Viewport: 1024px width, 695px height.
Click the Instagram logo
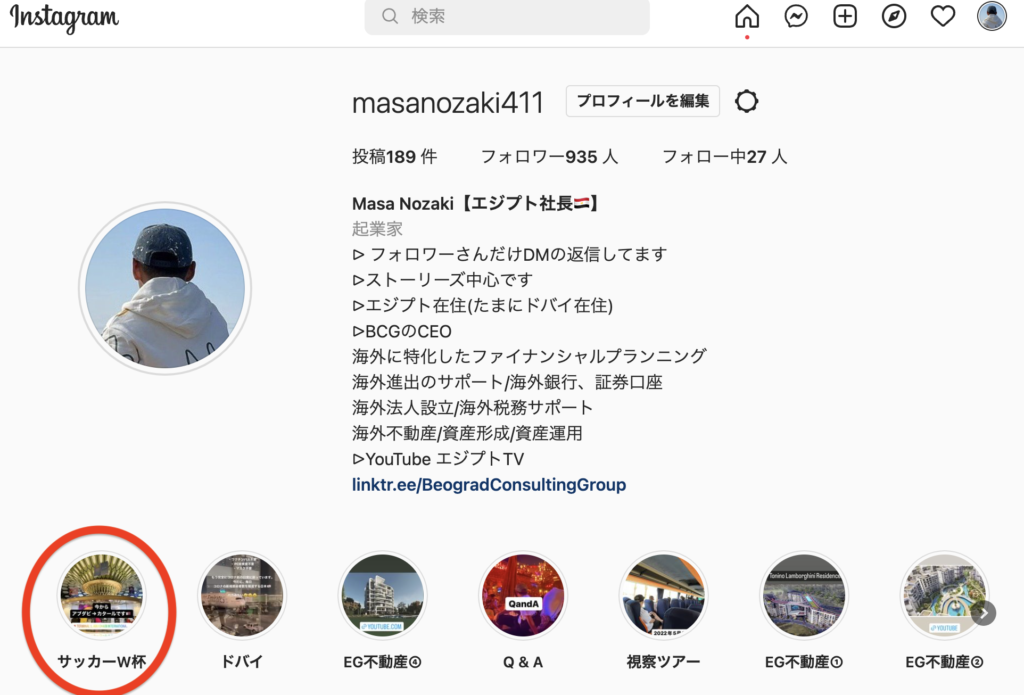tap(64, 18)
